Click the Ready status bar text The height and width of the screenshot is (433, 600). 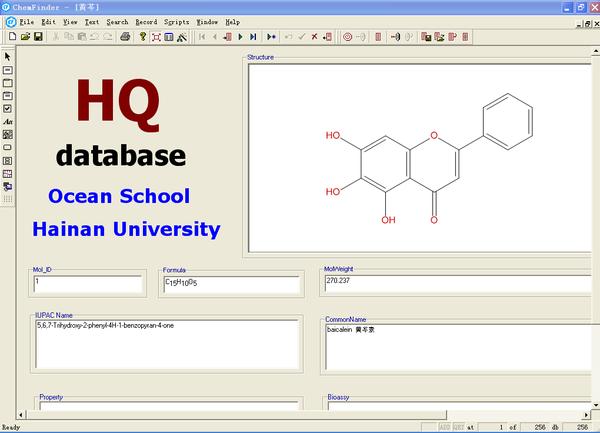11,427
